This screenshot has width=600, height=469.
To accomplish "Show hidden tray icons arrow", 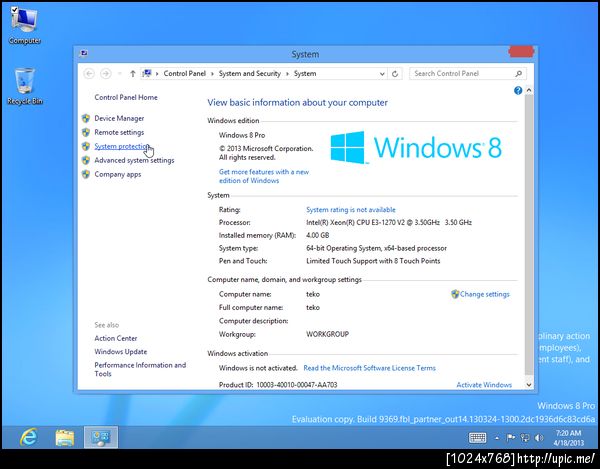I will pyautogui.click(x=497, y=438).
